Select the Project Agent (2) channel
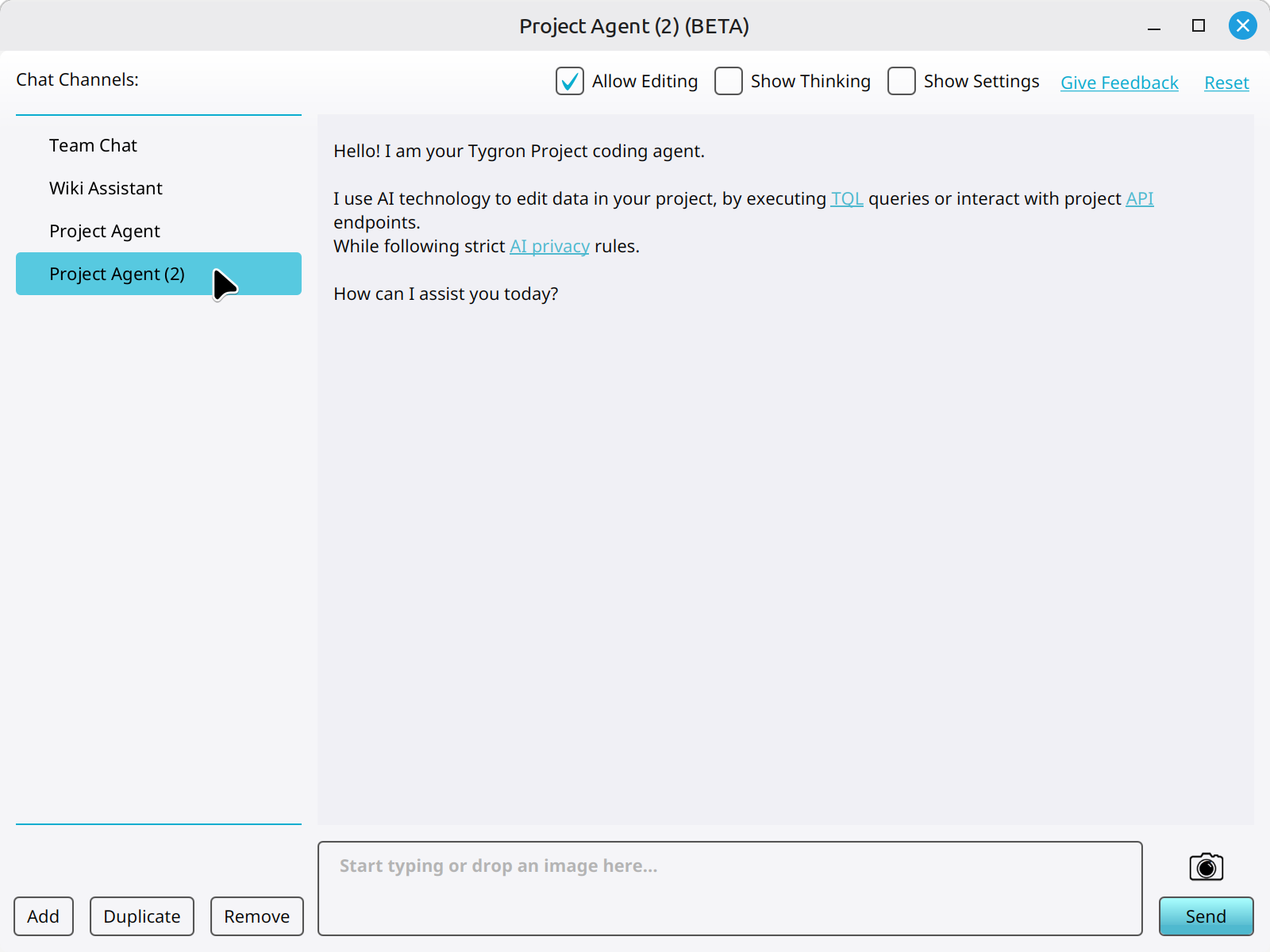Viewport: 1270px width, 952px height. coord(159,274)
